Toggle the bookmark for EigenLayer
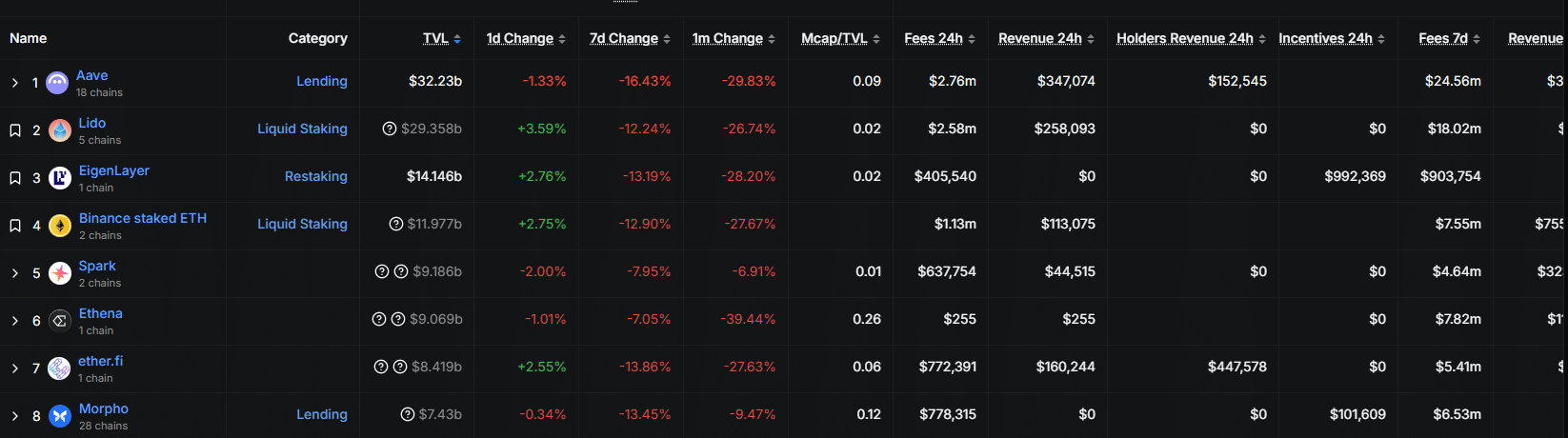Screen dimensions: 1568x438 [15, 178]
